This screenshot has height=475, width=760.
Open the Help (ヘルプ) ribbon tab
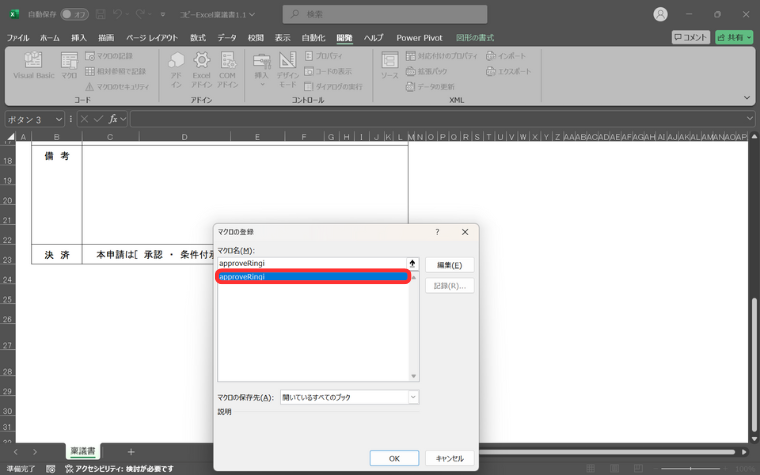coord(373,37)
